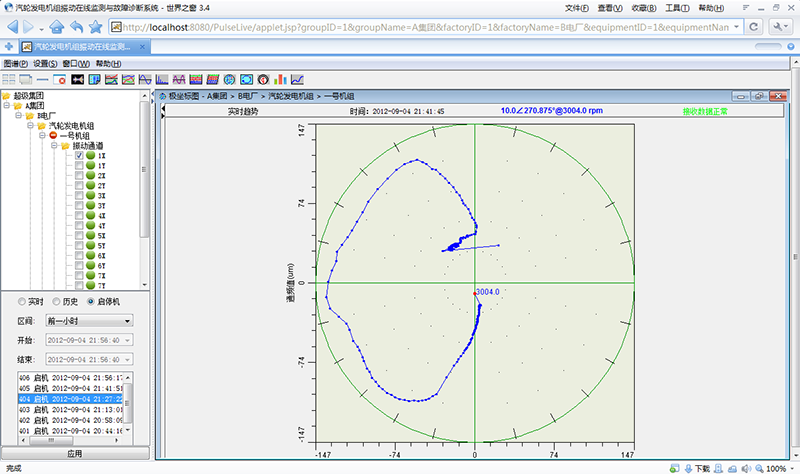Click the speaker volume icon in status bar
The height and width of the screenshot is (474, 800).
[x=746, y=468]
